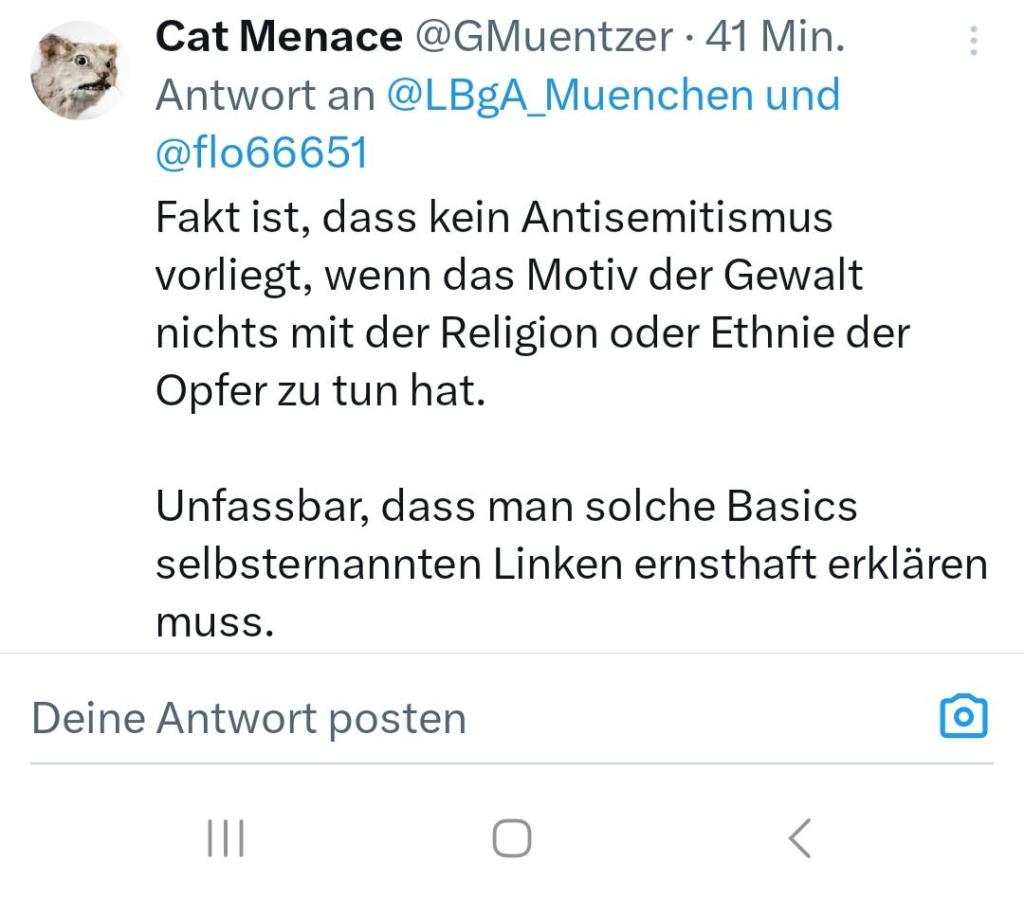Viewport: 1024px width, 897px height.
Task: Tap the @GMuentzer handle
Action: click(x=543, y=38)
